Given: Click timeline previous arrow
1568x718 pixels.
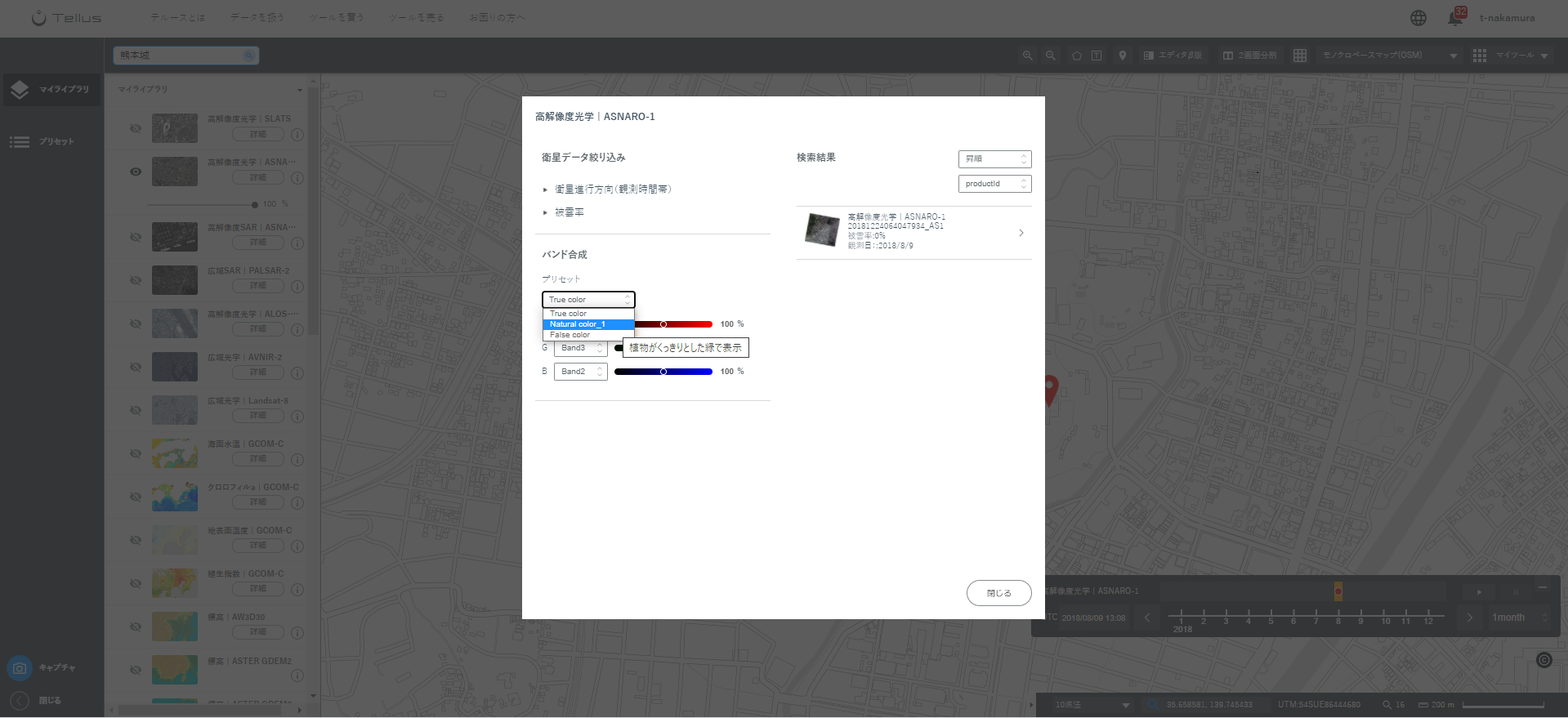Looking at the screenshot, I should click(1147, 618).
